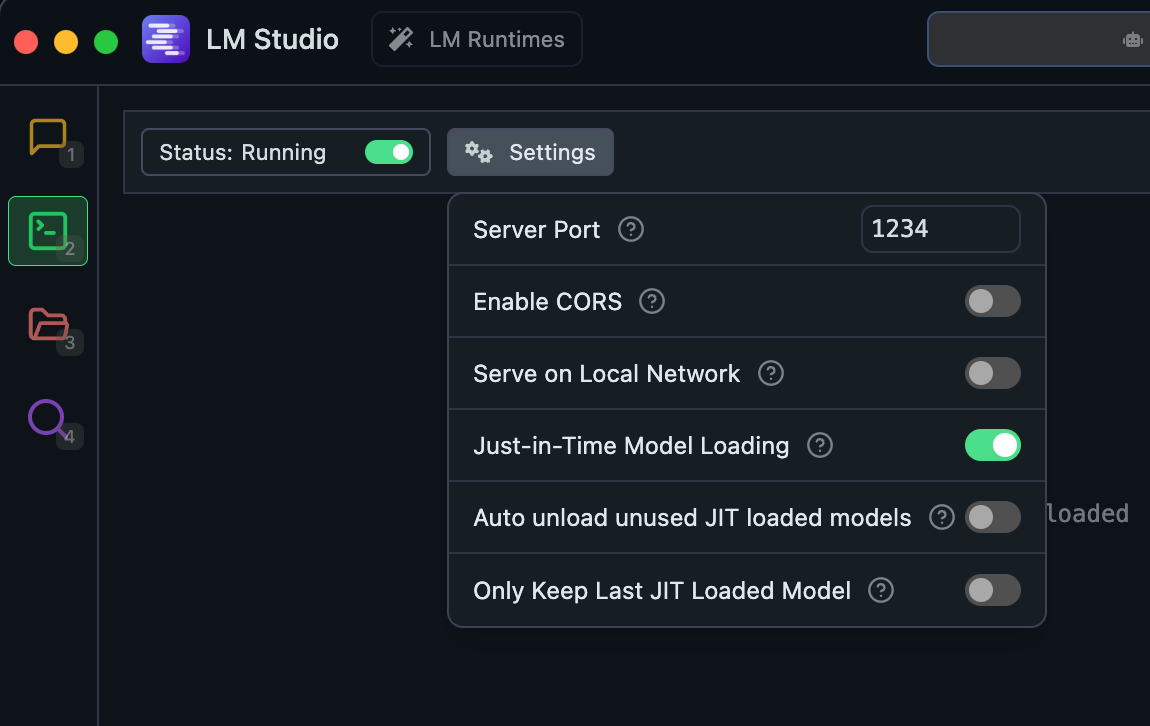Open LM Runtimes
Image resolution: width=1150 pixels, height=726 pixels.
coord(477,39)
